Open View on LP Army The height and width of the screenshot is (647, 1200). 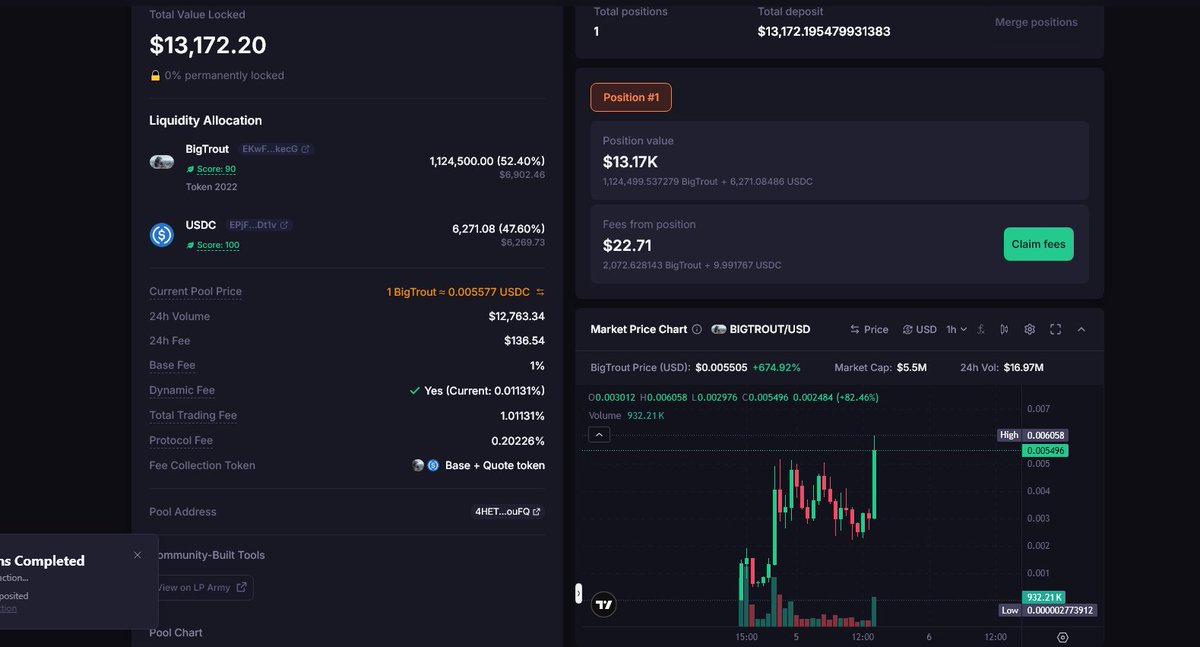201,588
